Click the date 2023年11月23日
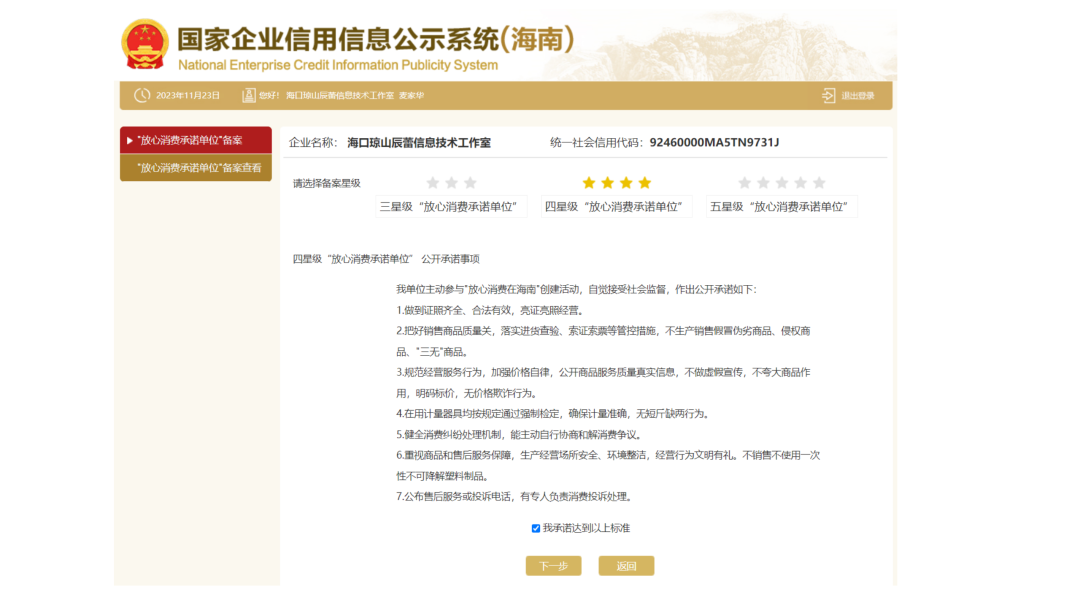The image size is (1080, 608). point(187,96)
